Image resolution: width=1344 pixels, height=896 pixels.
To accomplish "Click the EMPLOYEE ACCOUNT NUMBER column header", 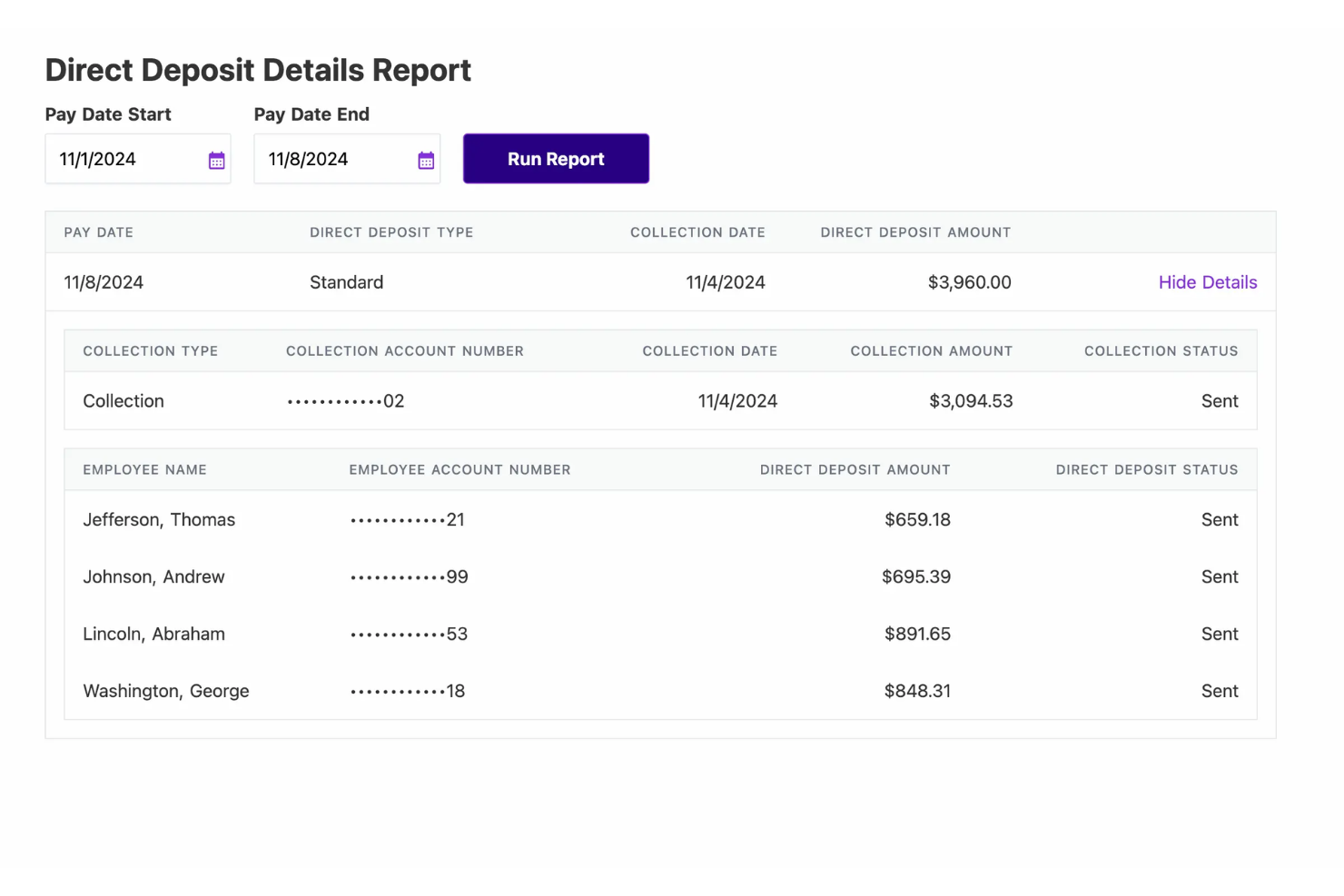I will point(460,469).
